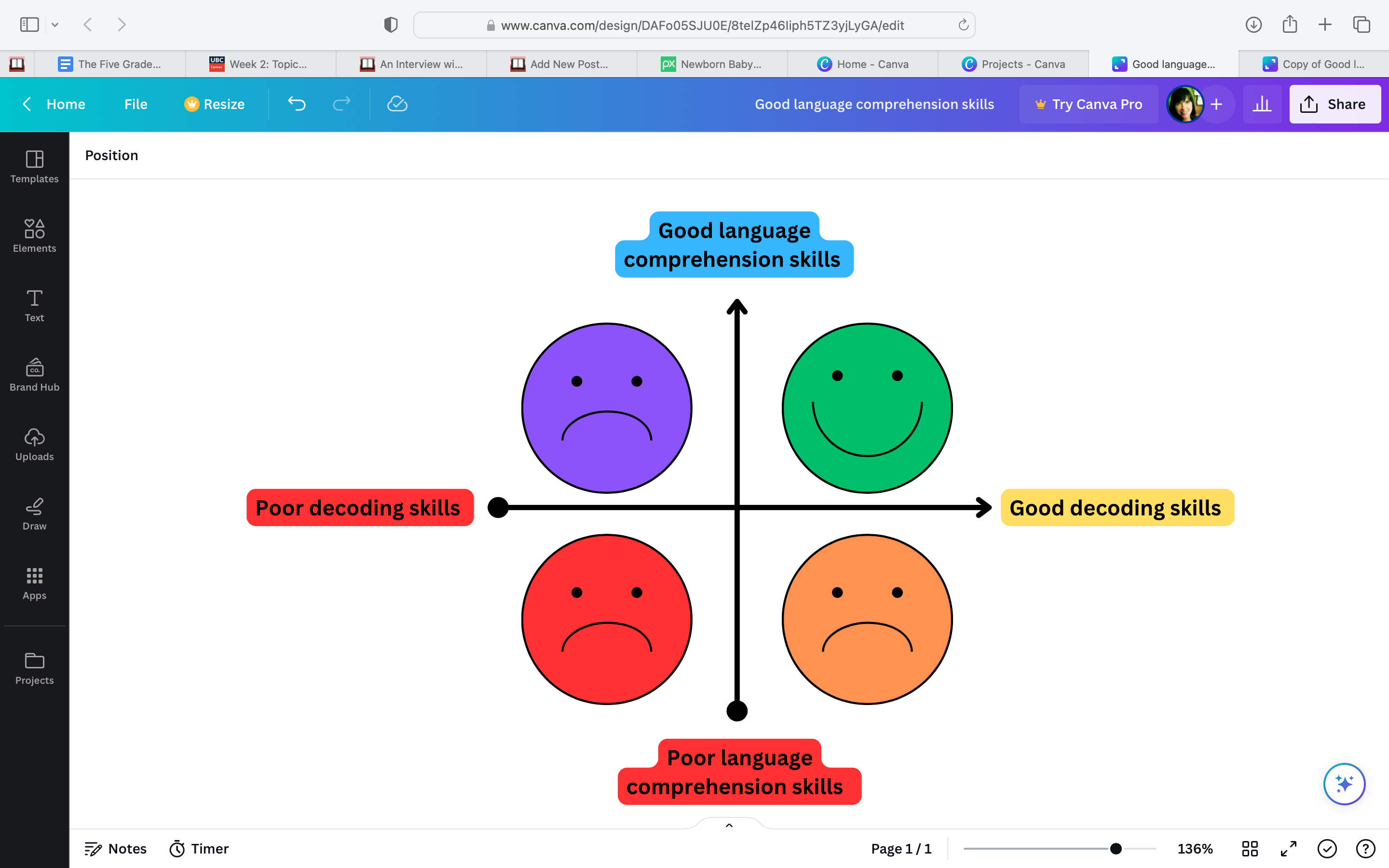Click the zoom slider handle
This screenshot has height=868, width=1389.
1116,849
